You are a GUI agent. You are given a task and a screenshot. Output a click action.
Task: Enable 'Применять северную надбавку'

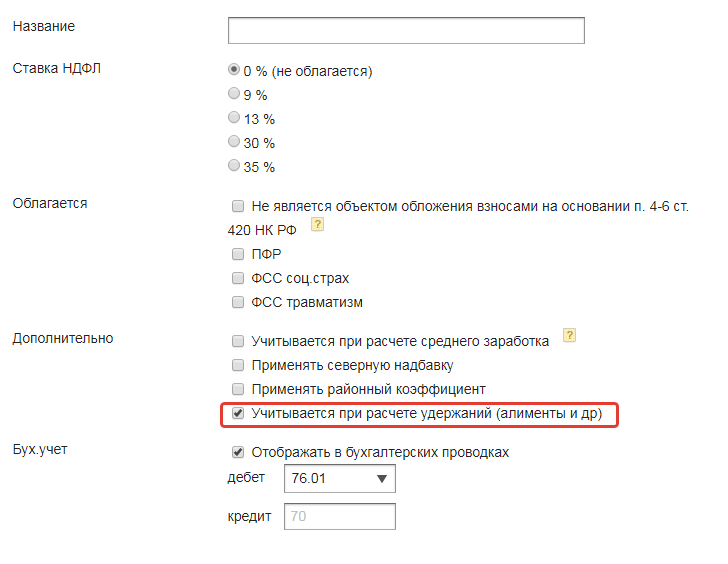click(x=238, y=365)
